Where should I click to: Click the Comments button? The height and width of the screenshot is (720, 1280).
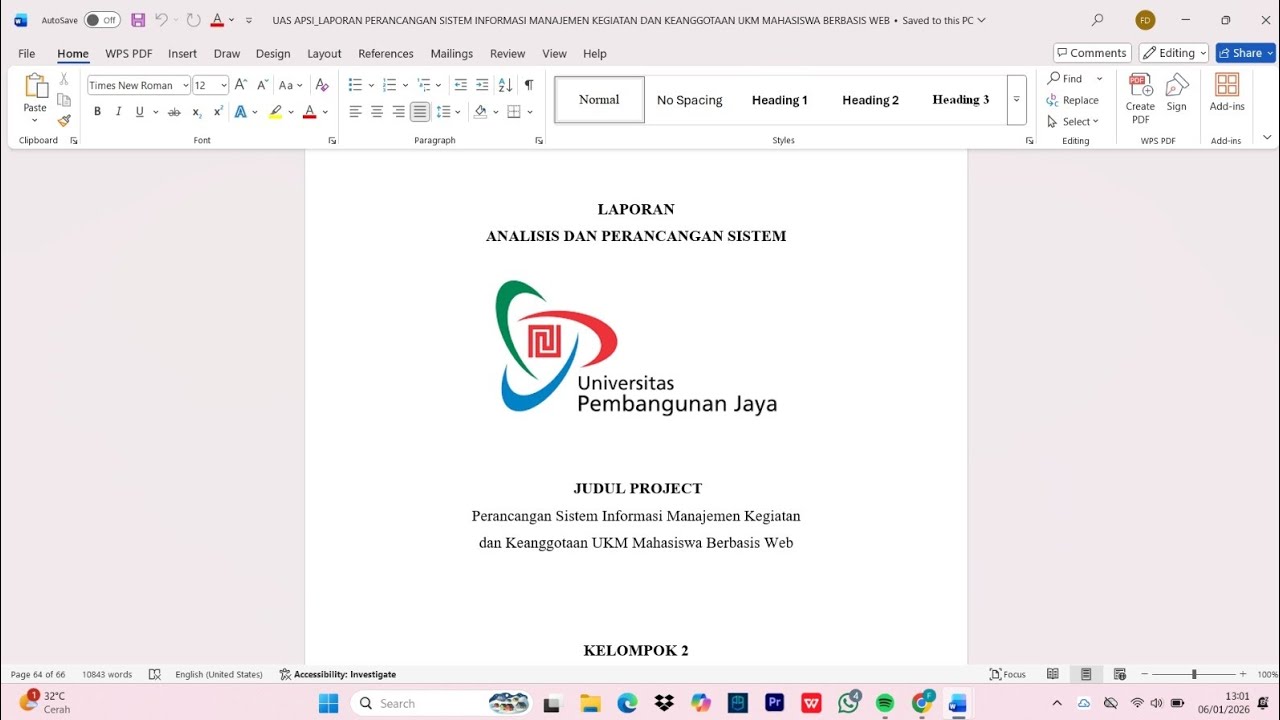coord(1092,53)
